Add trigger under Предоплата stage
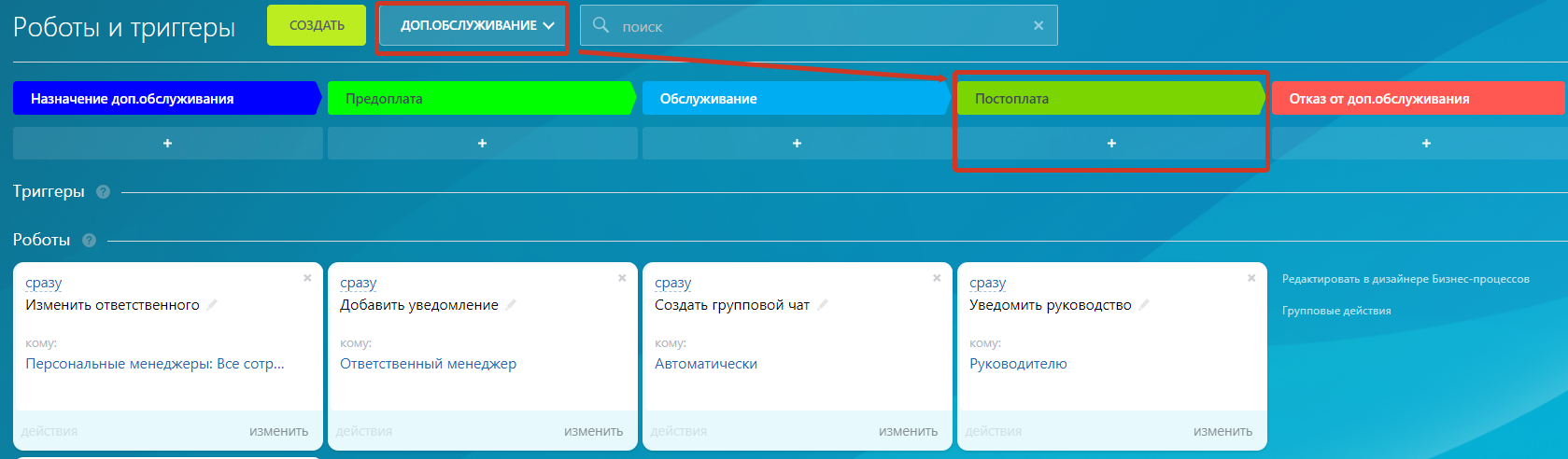 (483, 143)
